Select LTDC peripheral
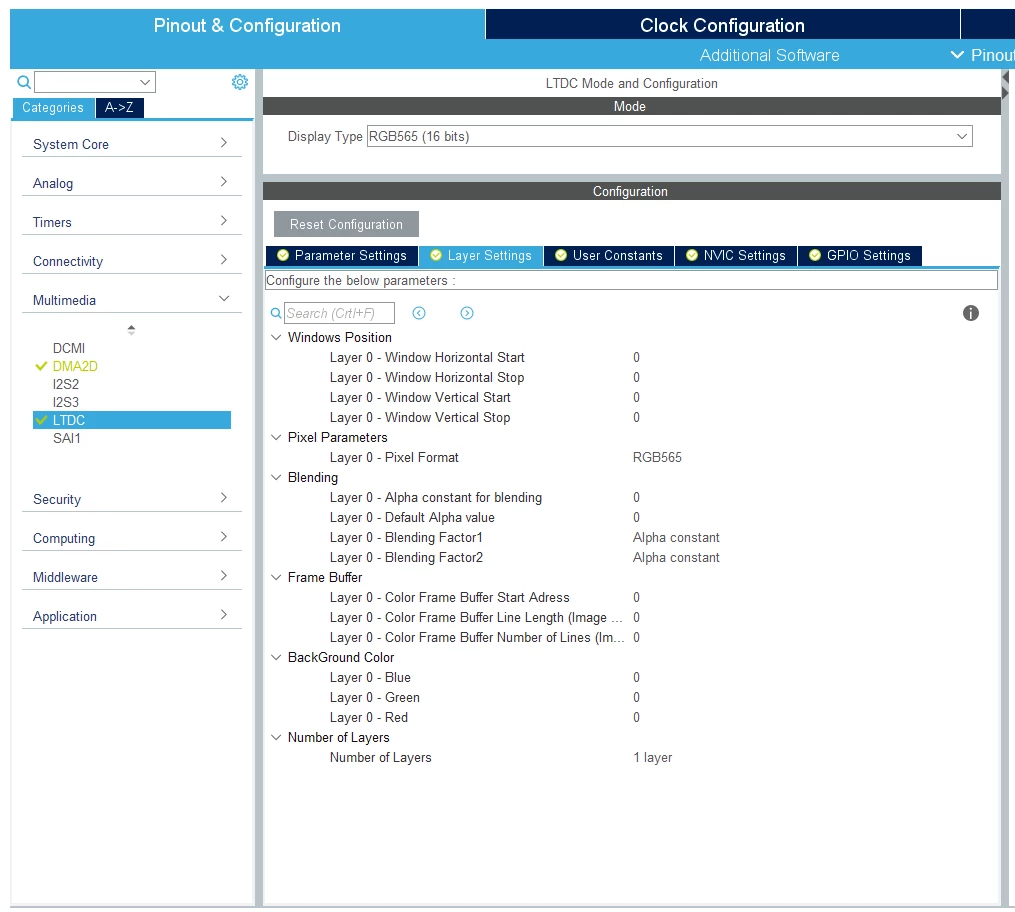 (x=131, y=420)
